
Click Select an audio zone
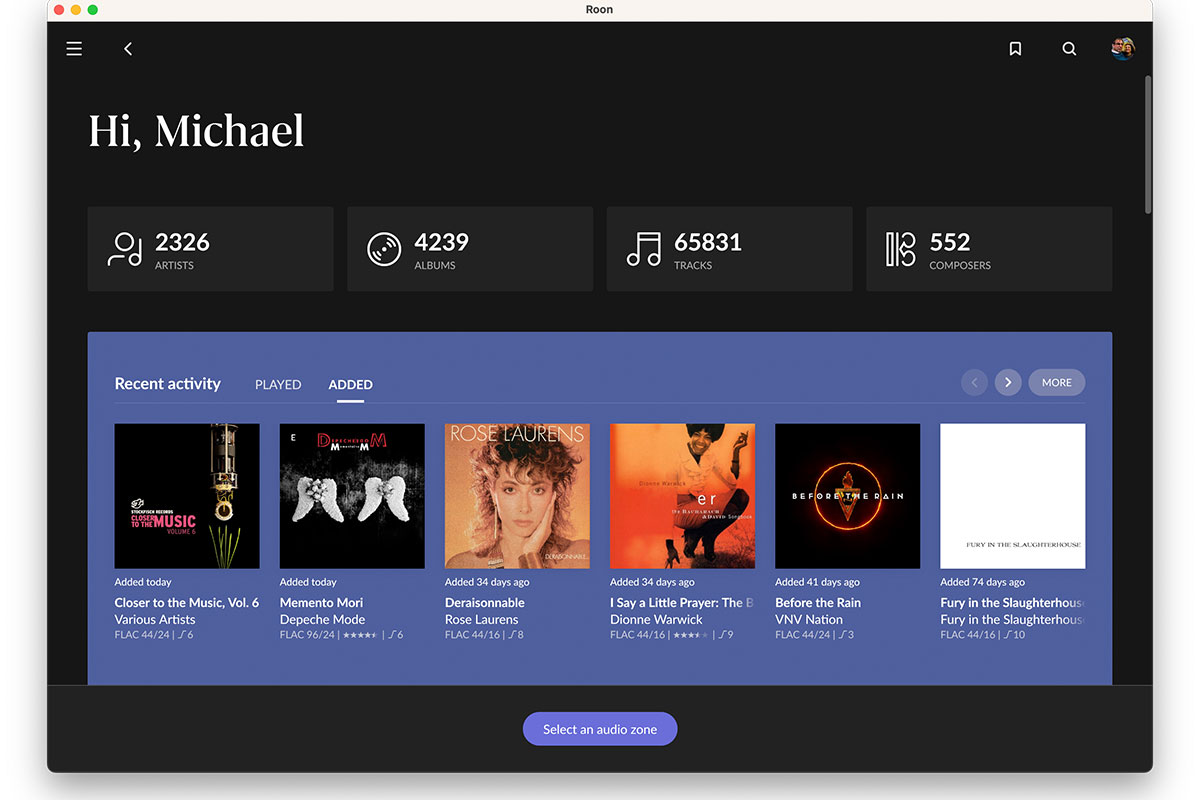coord(600,729)
